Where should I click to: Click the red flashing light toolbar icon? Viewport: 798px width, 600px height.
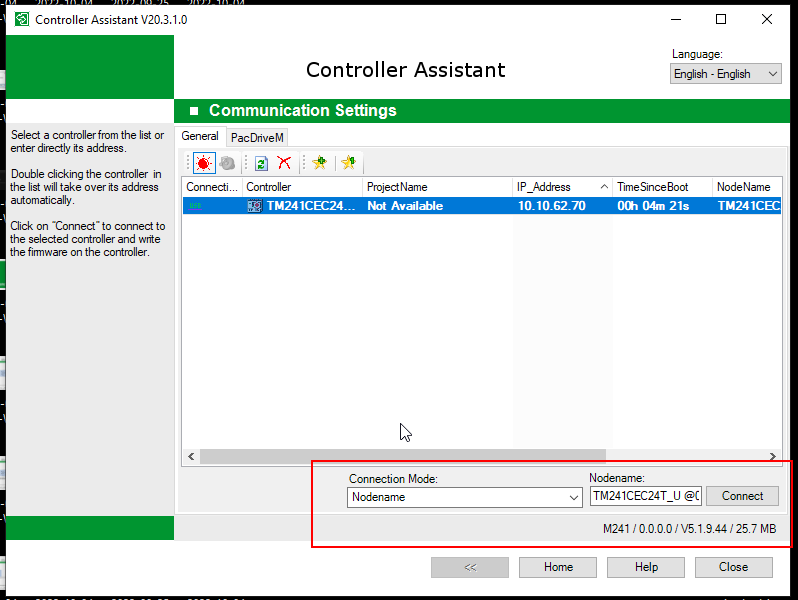(x=204, y=163)
